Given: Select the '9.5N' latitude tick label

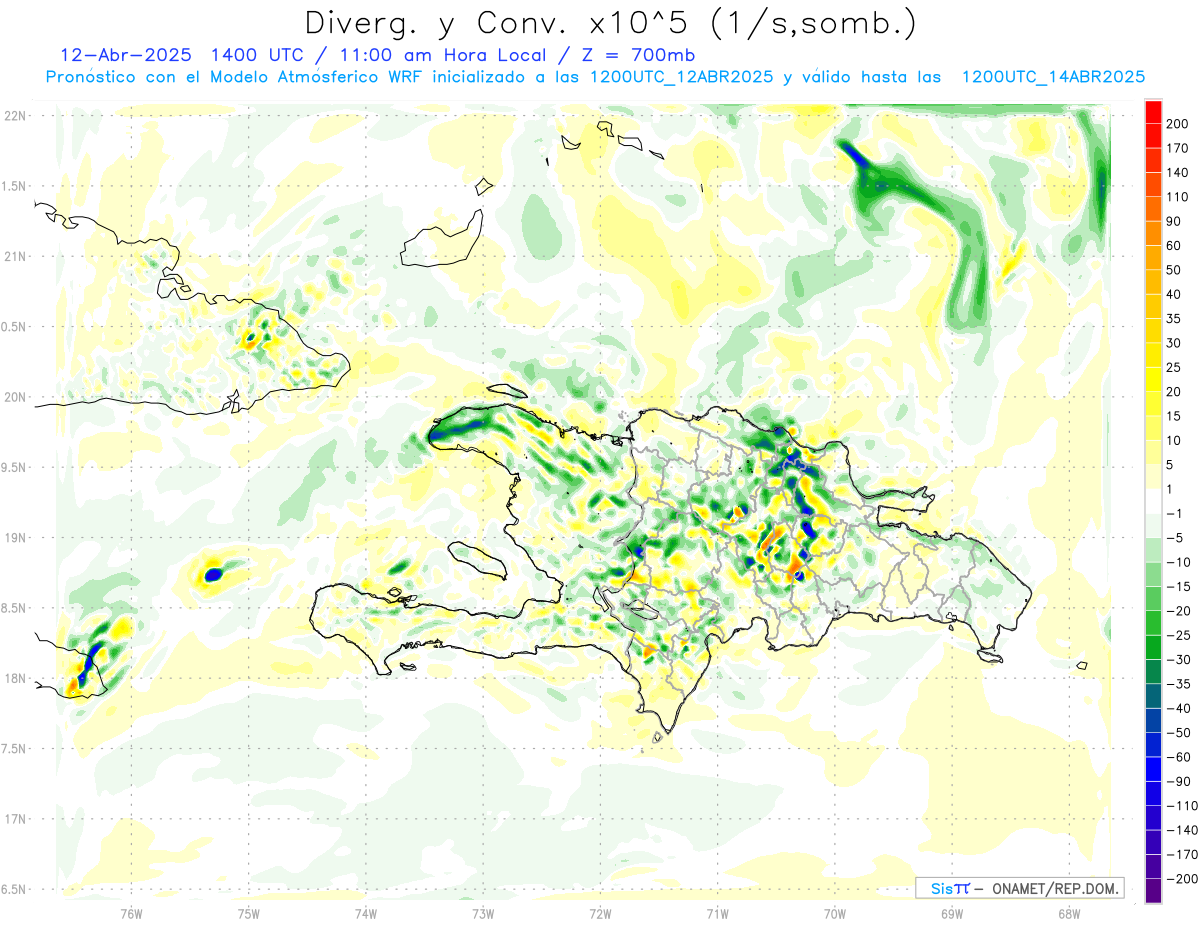Looking at the screenshot, I should 15,467.
